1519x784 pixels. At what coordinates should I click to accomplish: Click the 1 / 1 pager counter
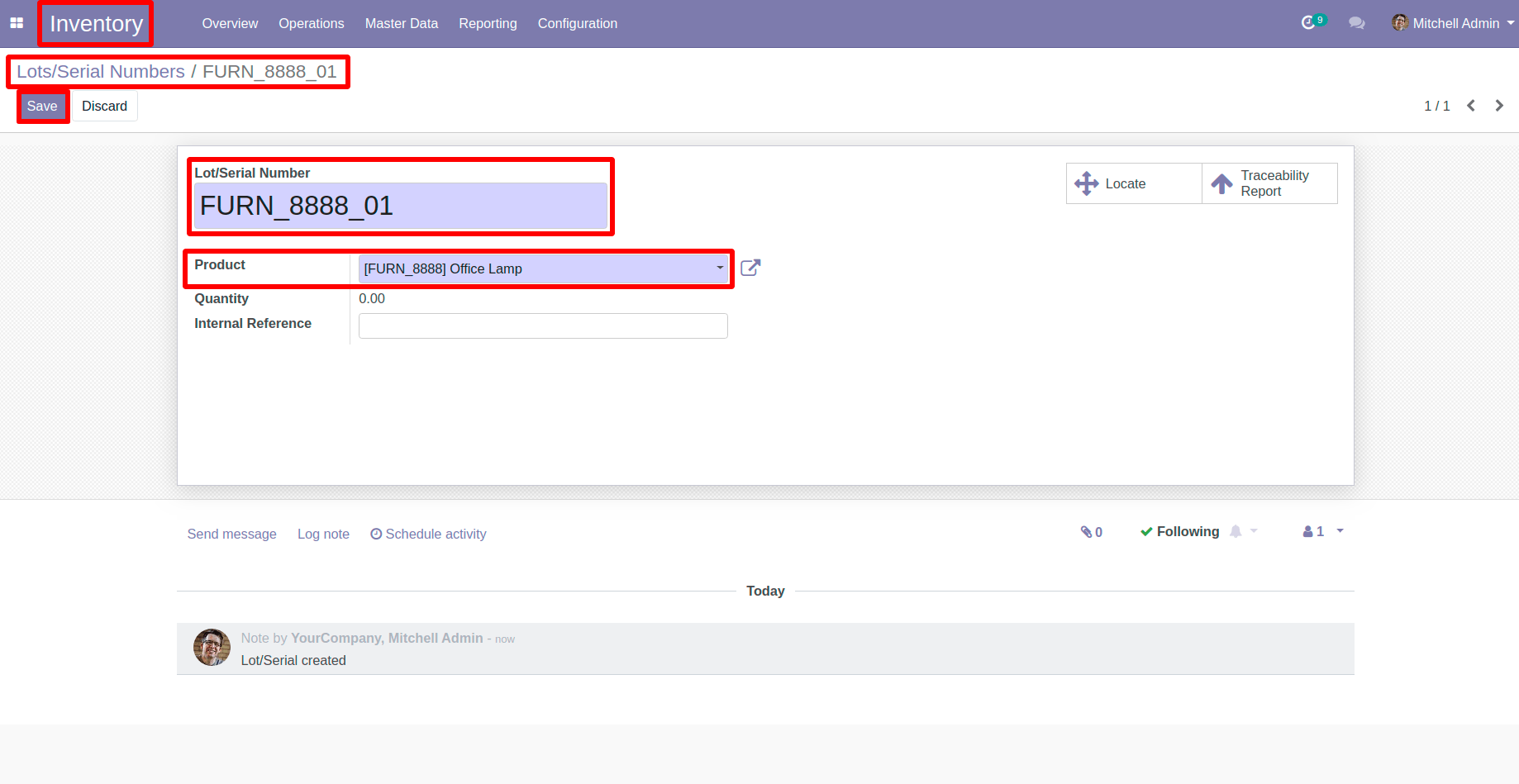point(1436,106)
